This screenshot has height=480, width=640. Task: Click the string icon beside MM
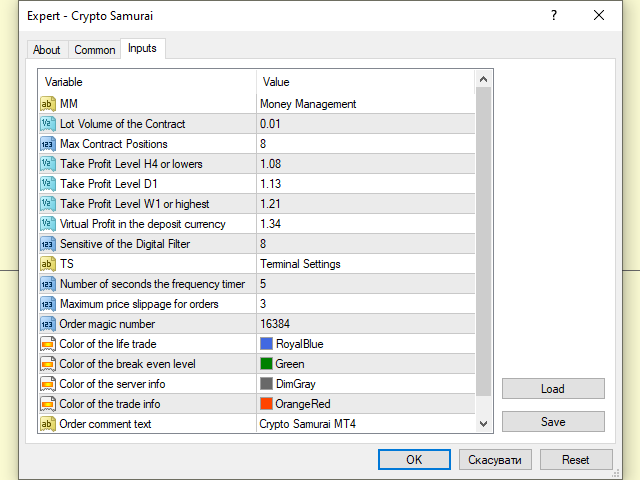click(x=48, y=104)
